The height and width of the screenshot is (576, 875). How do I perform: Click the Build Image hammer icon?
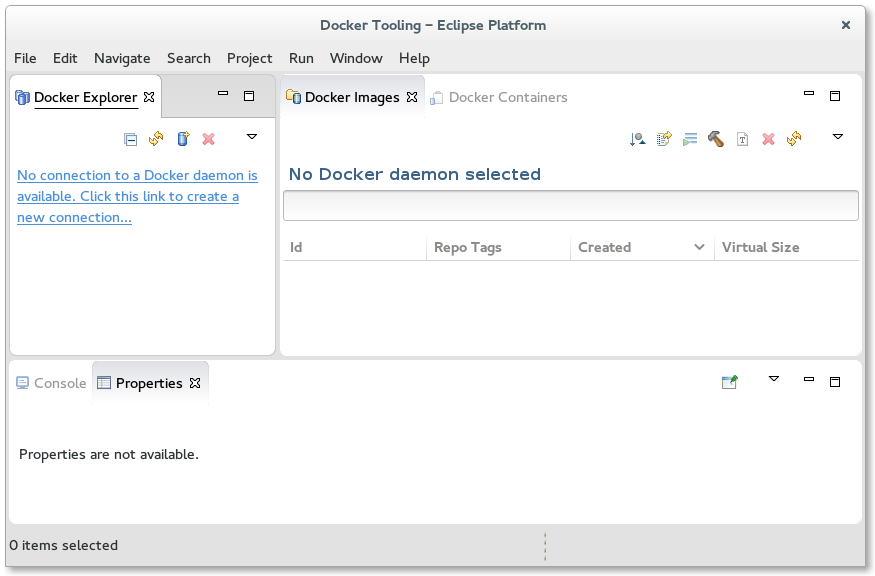[716, 138]
